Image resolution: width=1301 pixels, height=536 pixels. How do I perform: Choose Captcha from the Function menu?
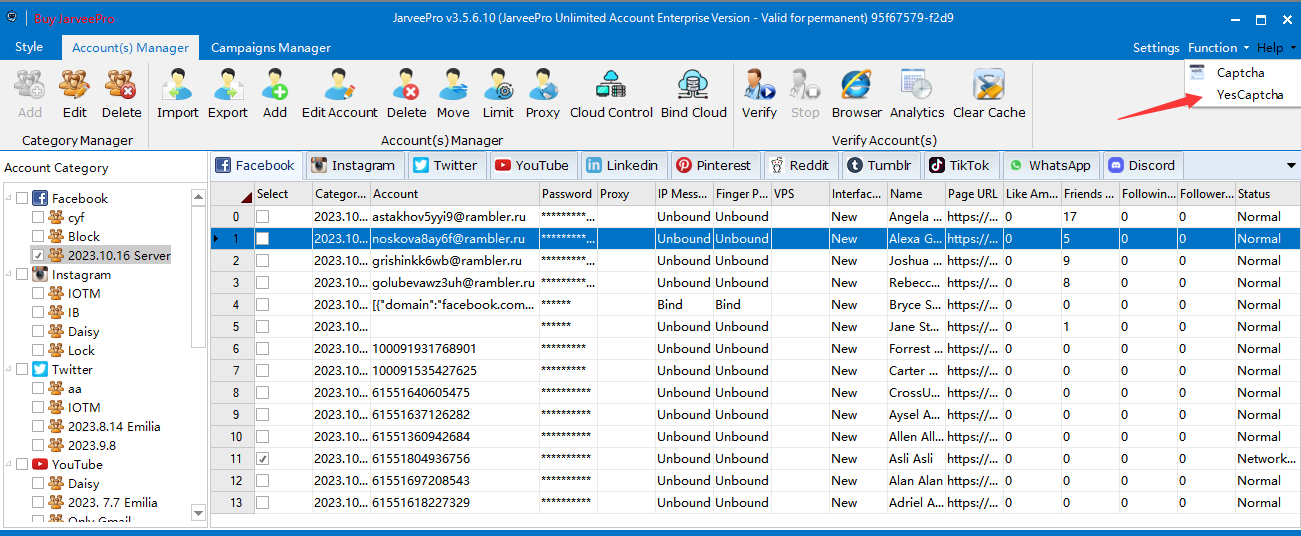point(1240,72)
